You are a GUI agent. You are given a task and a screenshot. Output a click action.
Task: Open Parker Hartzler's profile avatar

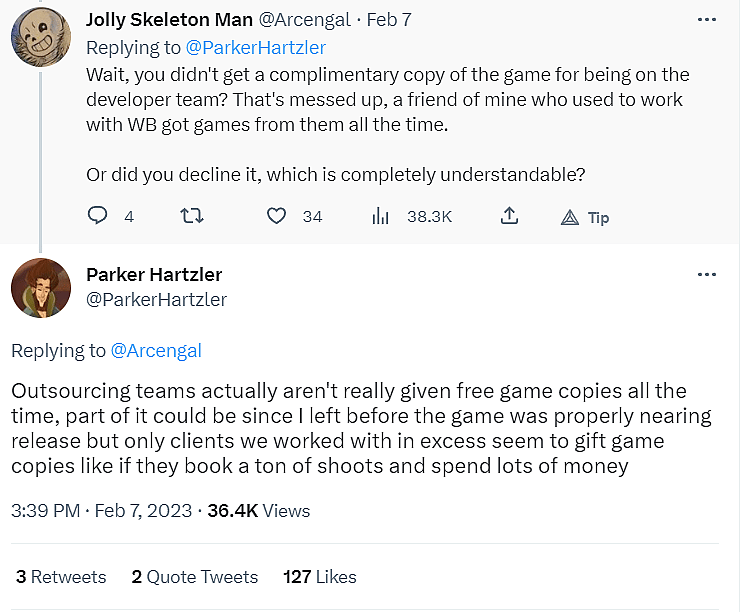[40, 288]
